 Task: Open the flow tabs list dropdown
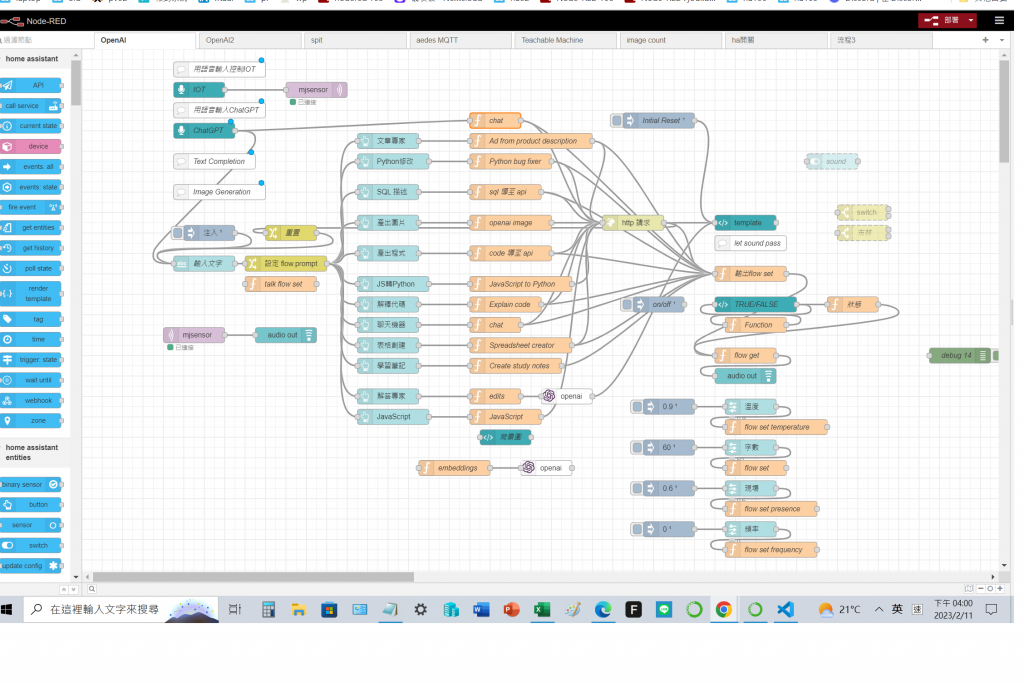tap(1002, 40)
